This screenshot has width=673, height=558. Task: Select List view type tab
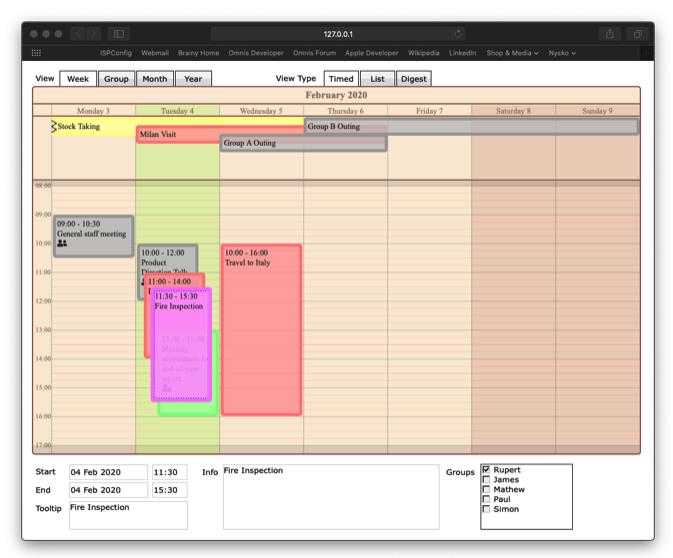pos(377,79)
